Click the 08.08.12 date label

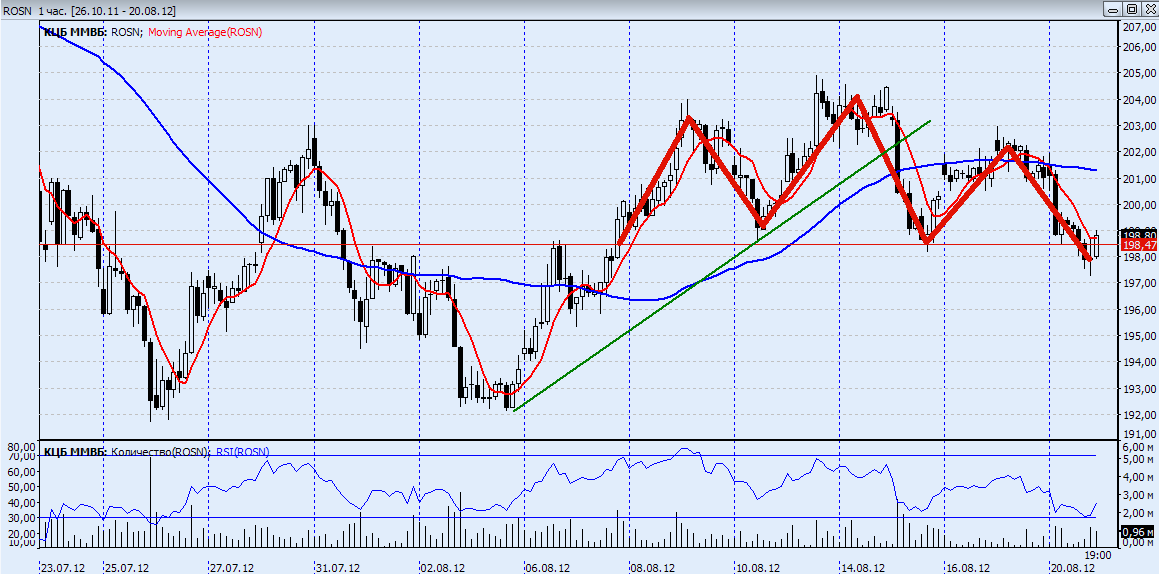click(x=653, y=567)
